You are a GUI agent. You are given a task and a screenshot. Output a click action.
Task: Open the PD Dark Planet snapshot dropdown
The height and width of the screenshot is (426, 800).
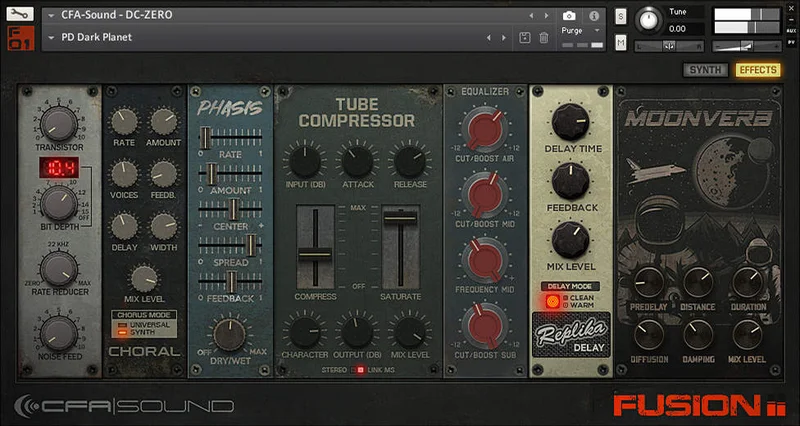point(51,37)
